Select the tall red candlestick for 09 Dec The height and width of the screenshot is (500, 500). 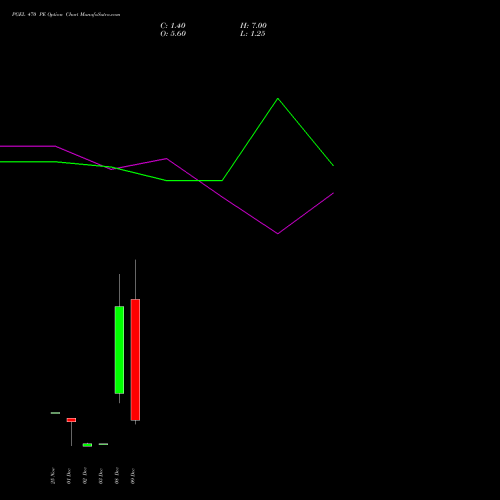coord(135,360)
